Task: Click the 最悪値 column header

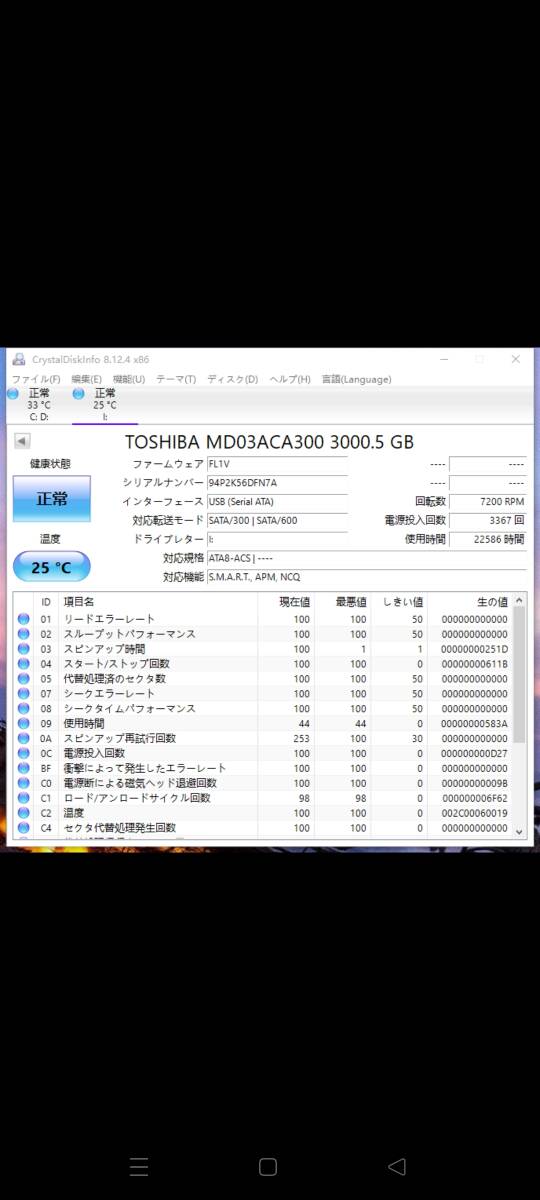Action: pyautogui.click(x=343, y=602)
